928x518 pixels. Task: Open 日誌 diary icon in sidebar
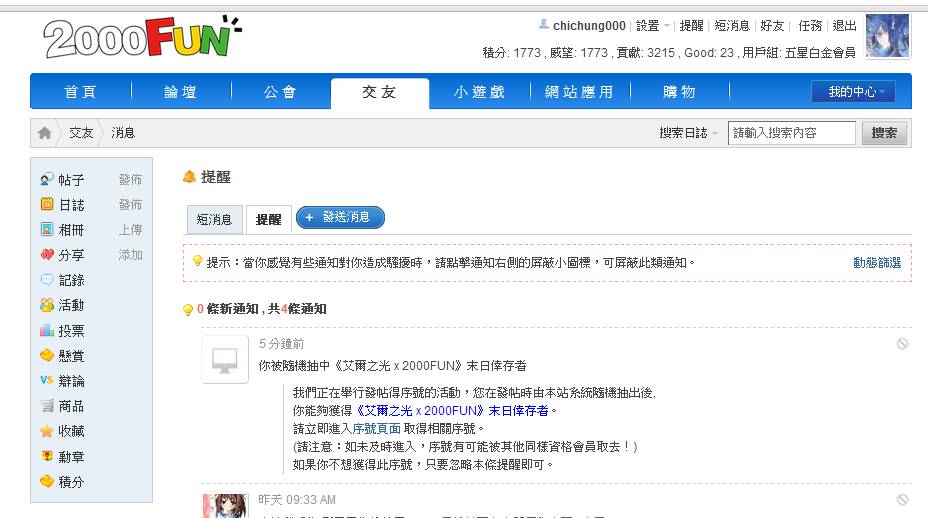pos(47,204)
